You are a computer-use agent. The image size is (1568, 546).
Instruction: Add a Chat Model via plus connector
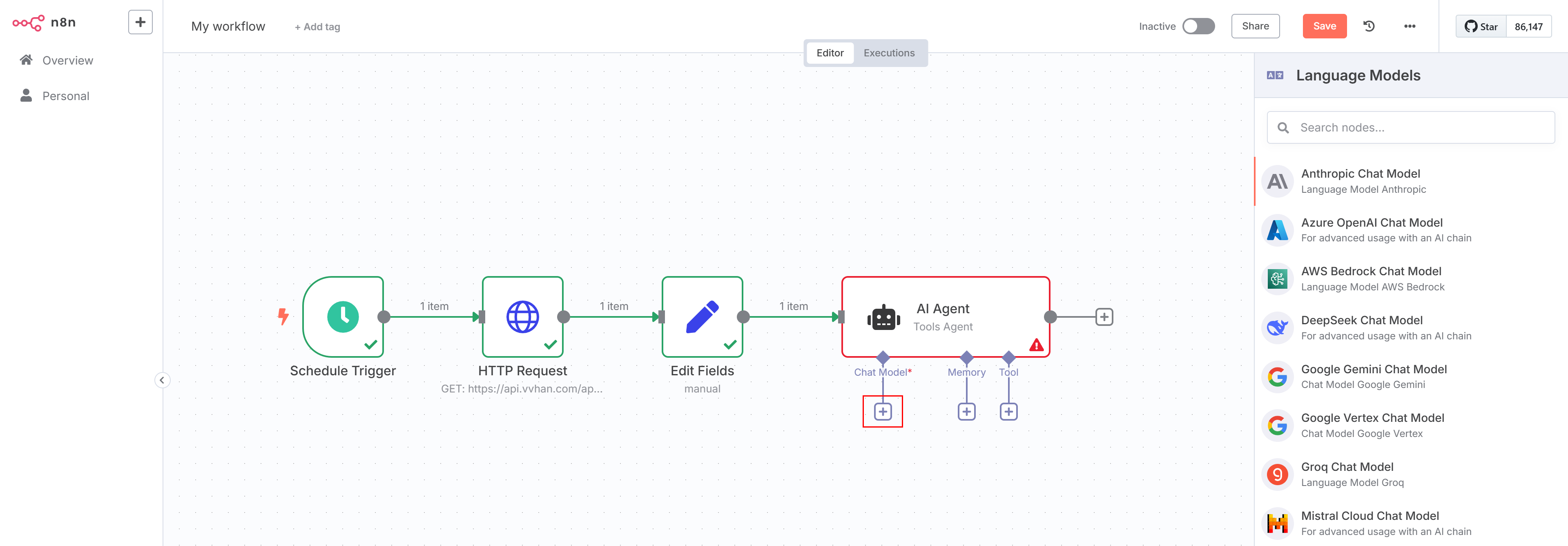click(x=883, y=412)
